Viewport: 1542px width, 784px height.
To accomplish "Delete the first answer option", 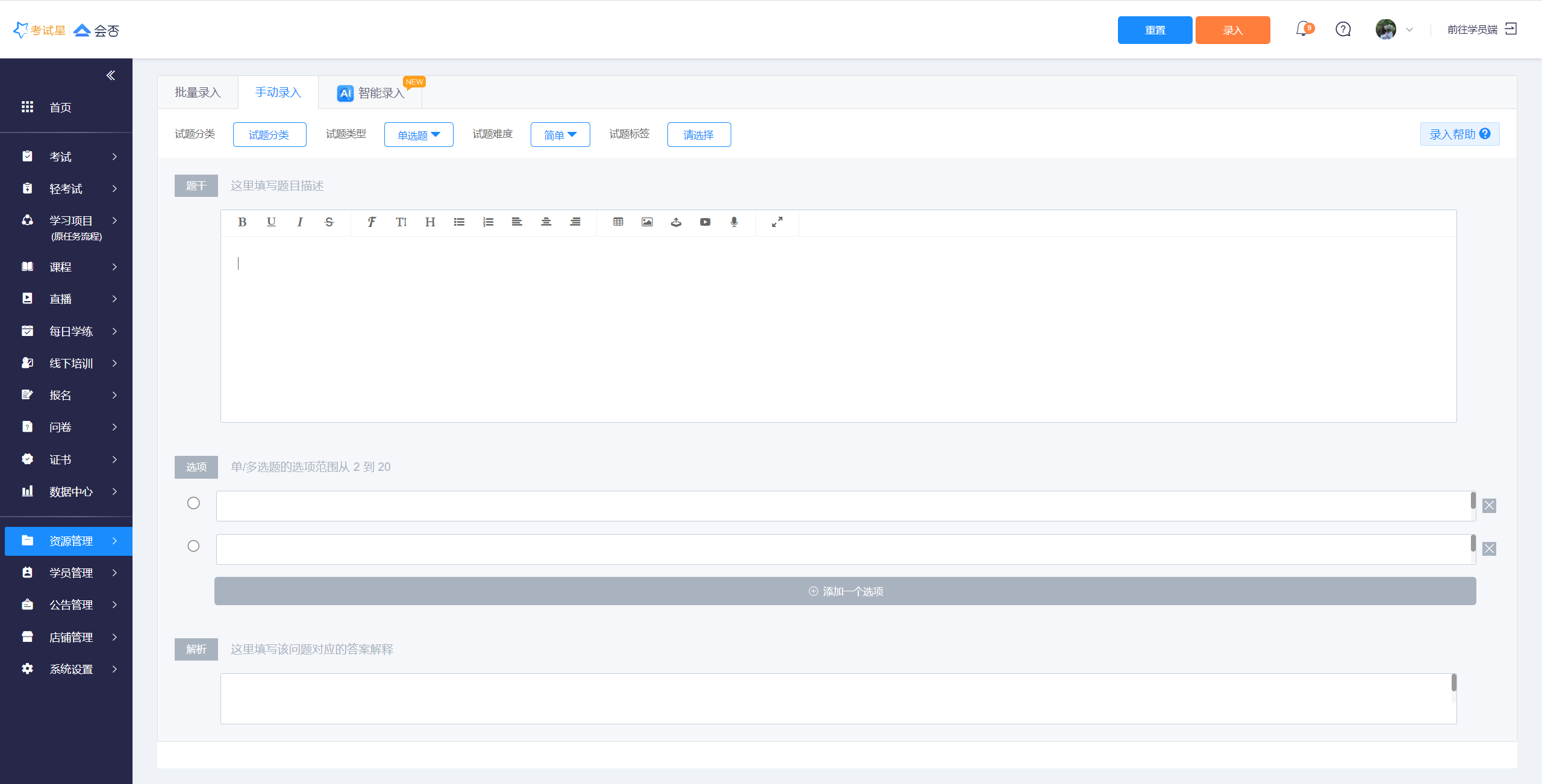I will point(1489,506).
